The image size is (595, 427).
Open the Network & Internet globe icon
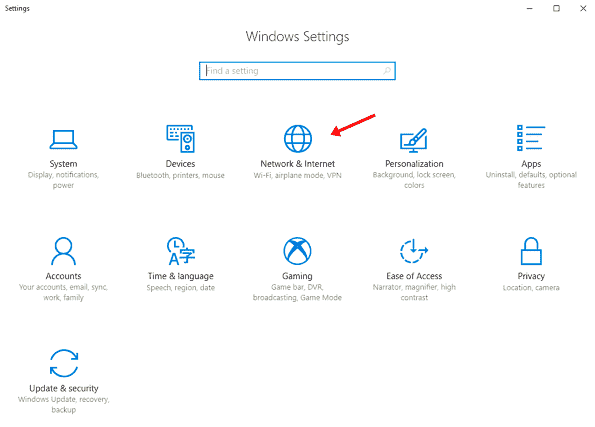click(298, 139)
